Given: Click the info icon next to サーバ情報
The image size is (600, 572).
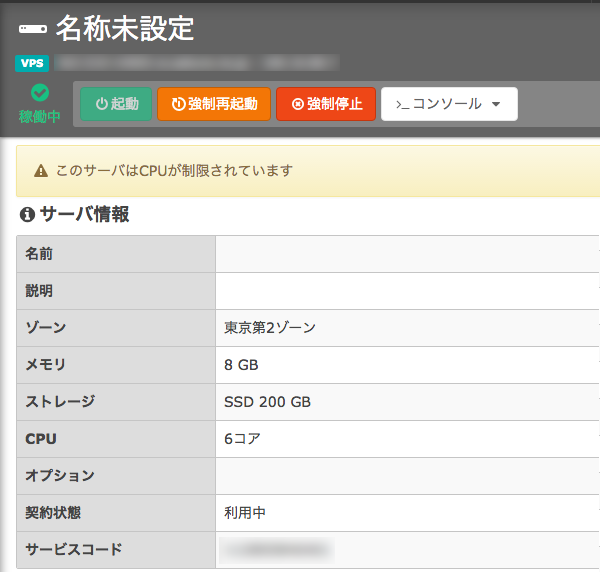Looking at the screenshot, I should (x=27, y=214).
